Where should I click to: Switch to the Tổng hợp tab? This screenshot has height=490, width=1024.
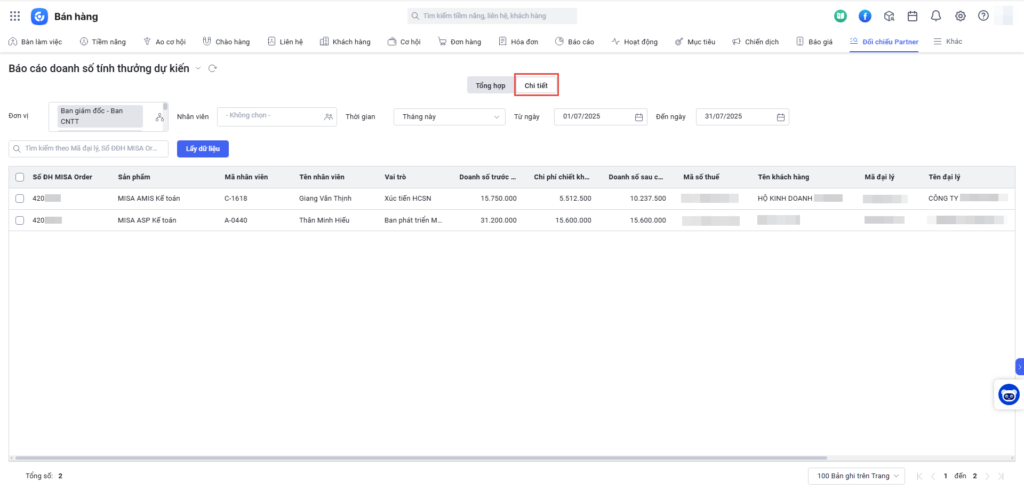click(x=490, y=86)
